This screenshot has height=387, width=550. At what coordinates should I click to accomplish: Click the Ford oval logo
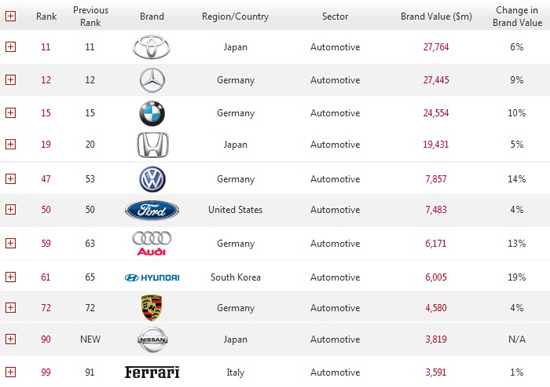pos(152,210)
